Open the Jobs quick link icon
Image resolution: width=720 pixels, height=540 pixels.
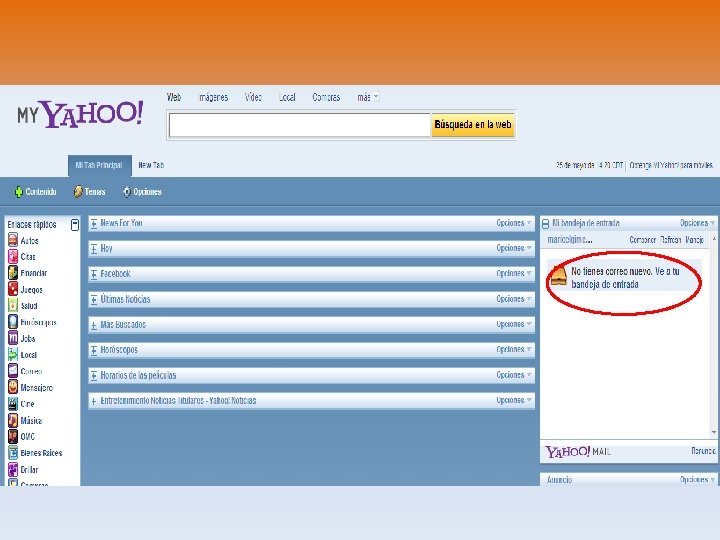pyautogui.click(x=13, y=338)
